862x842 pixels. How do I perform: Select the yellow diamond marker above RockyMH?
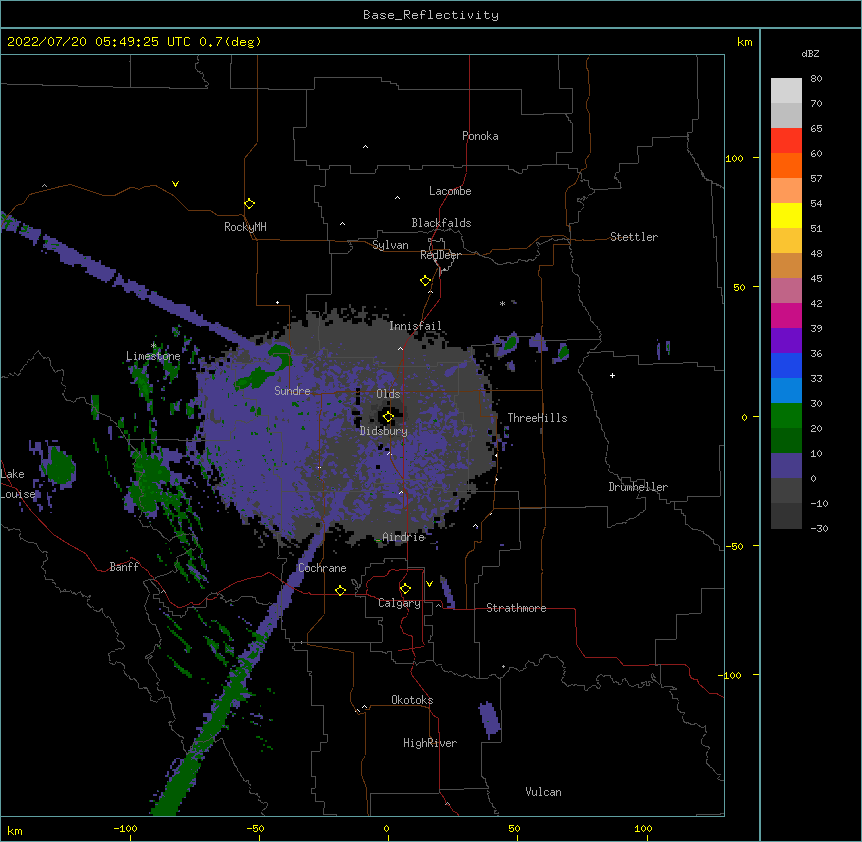coord(249,204)
